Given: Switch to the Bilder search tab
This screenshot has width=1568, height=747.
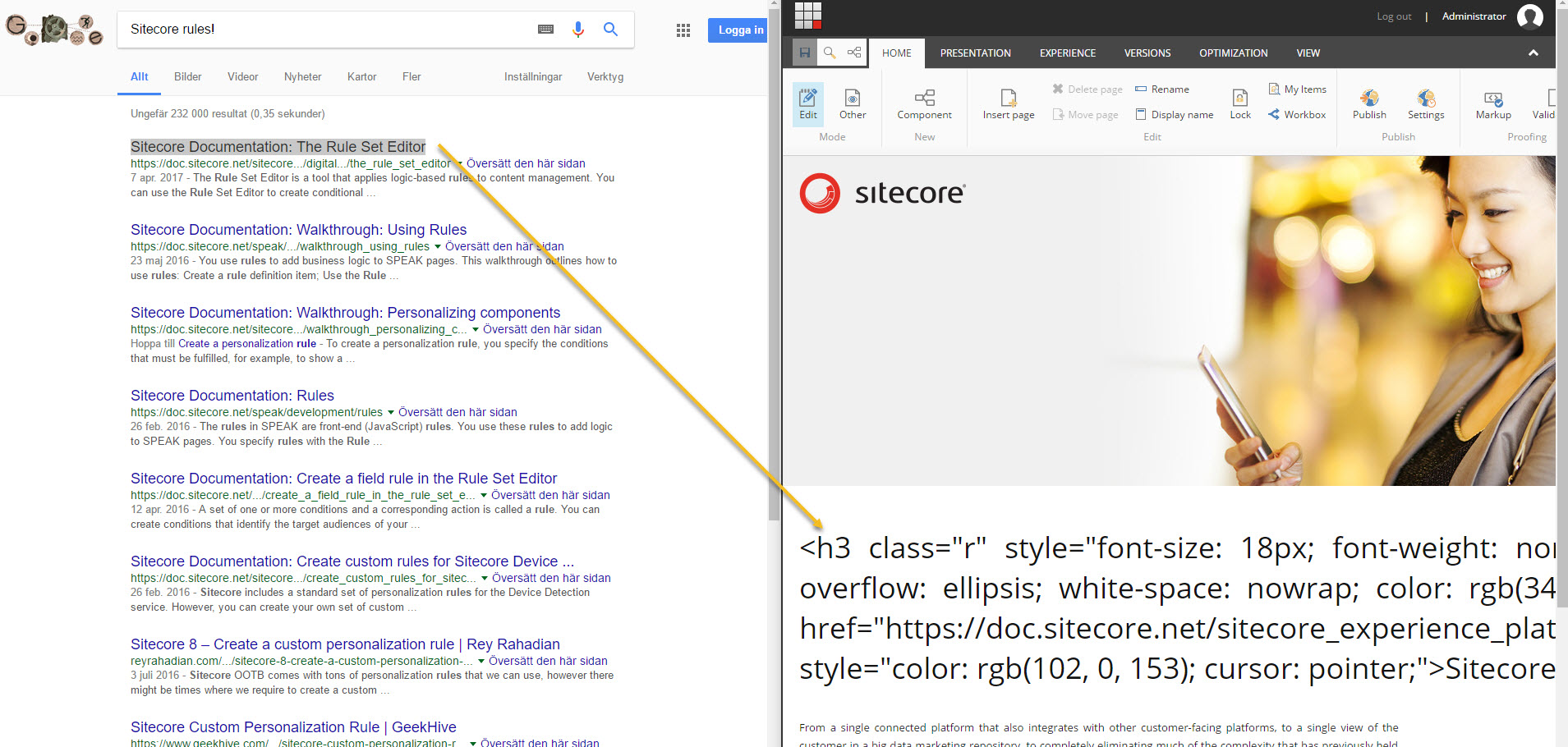Looking at the screenshot, I should (x=188, y=77).
